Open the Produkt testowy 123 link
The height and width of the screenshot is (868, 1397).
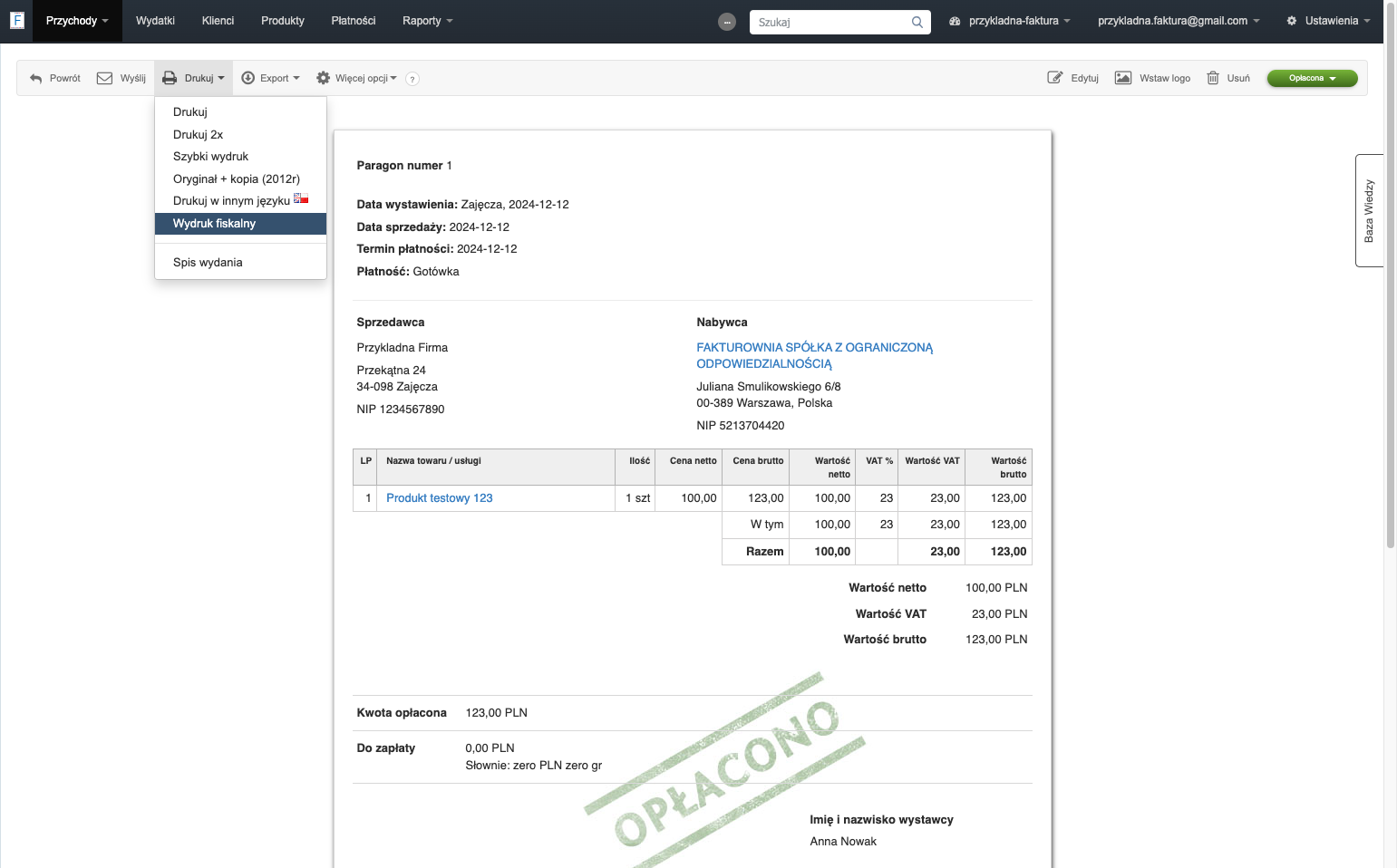[440, 498]
